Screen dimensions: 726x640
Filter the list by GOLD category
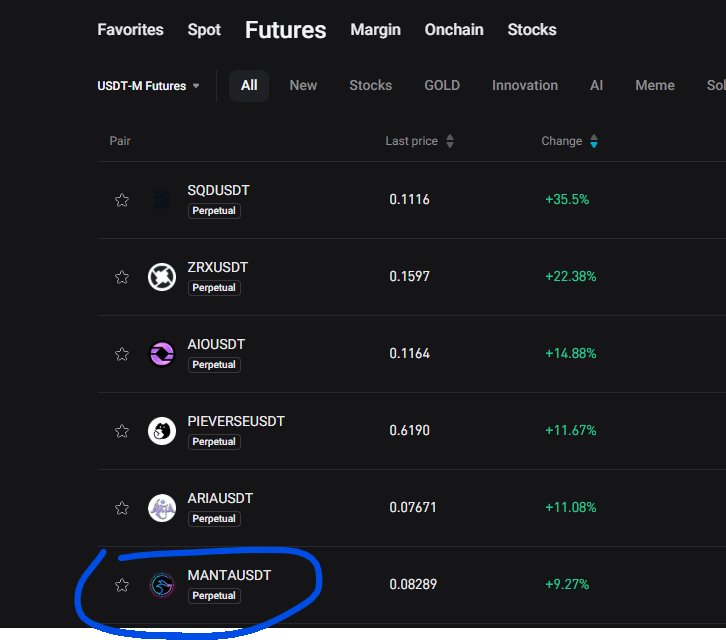click(442, 86)
